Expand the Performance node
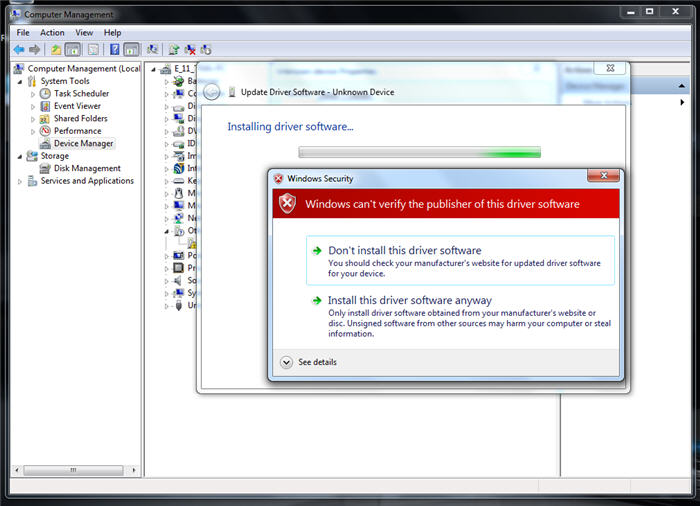Image resolution: width=700 pixels, height=506 pixels. click(33, 131)
